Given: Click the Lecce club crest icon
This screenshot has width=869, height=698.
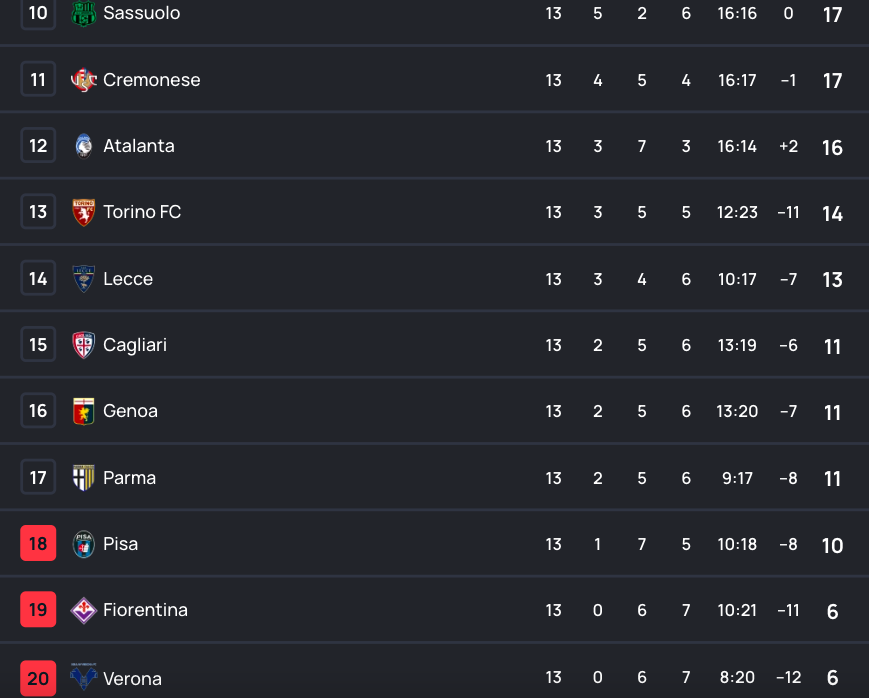Looking at the screenshot, I should tap(84, 279).
